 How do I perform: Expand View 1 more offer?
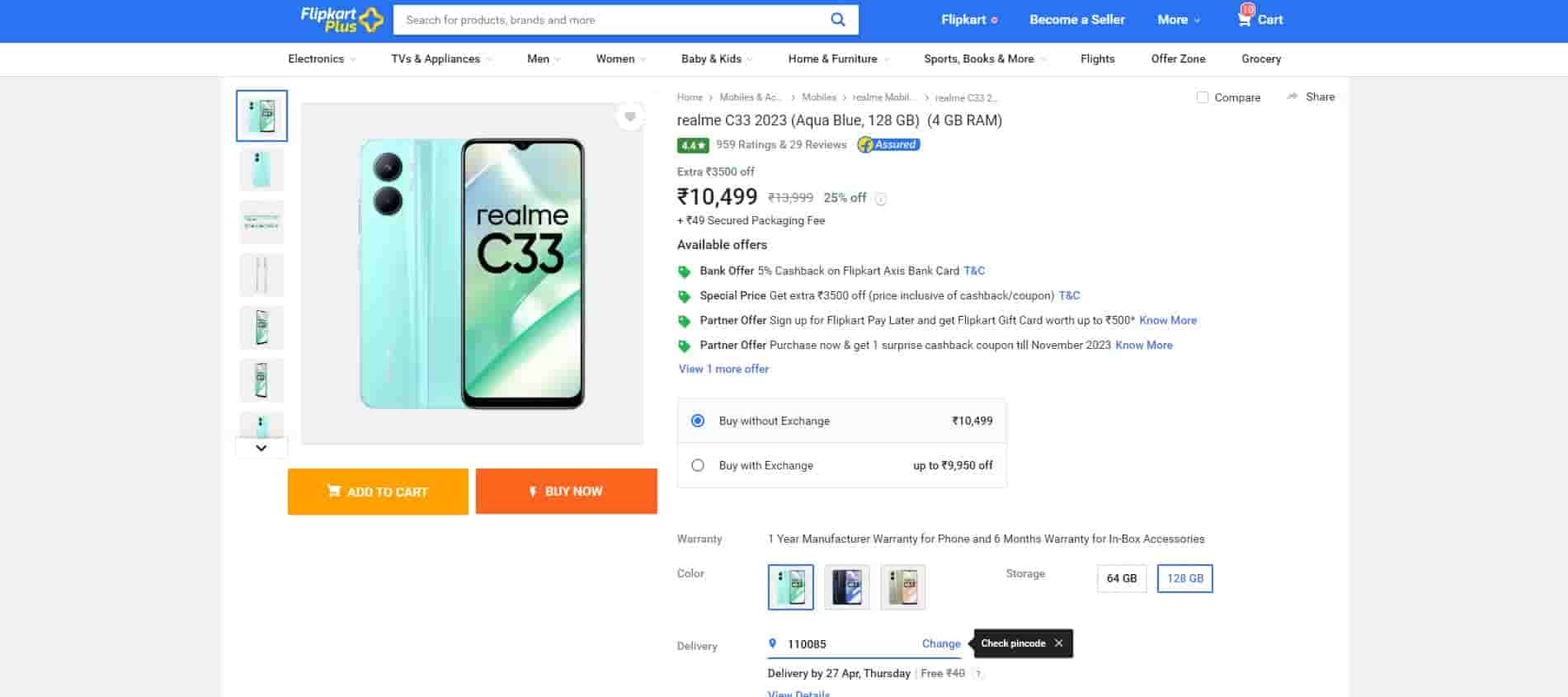723,369
